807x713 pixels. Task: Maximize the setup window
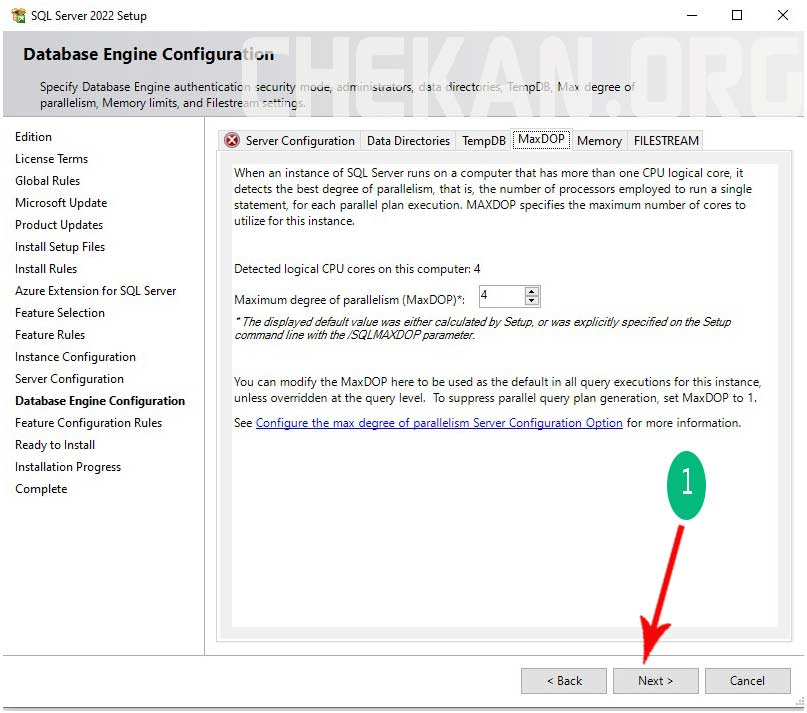click(737, 15)
